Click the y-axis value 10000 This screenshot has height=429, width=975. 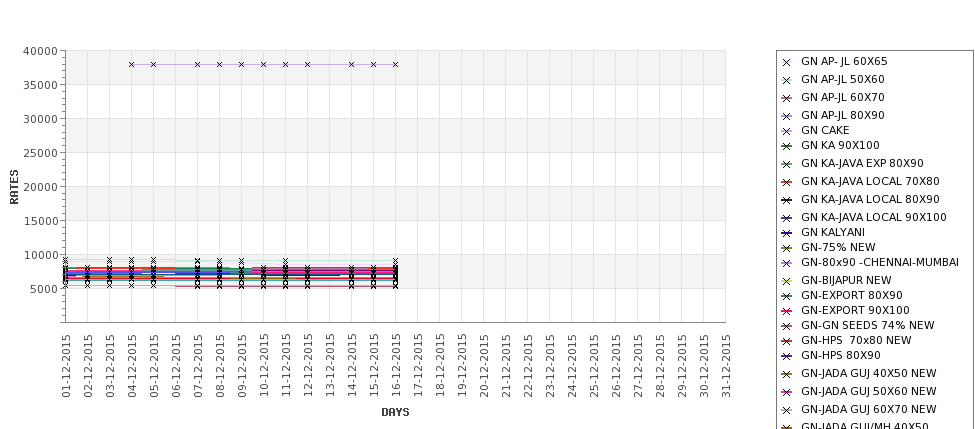click(x=40, y=255)
